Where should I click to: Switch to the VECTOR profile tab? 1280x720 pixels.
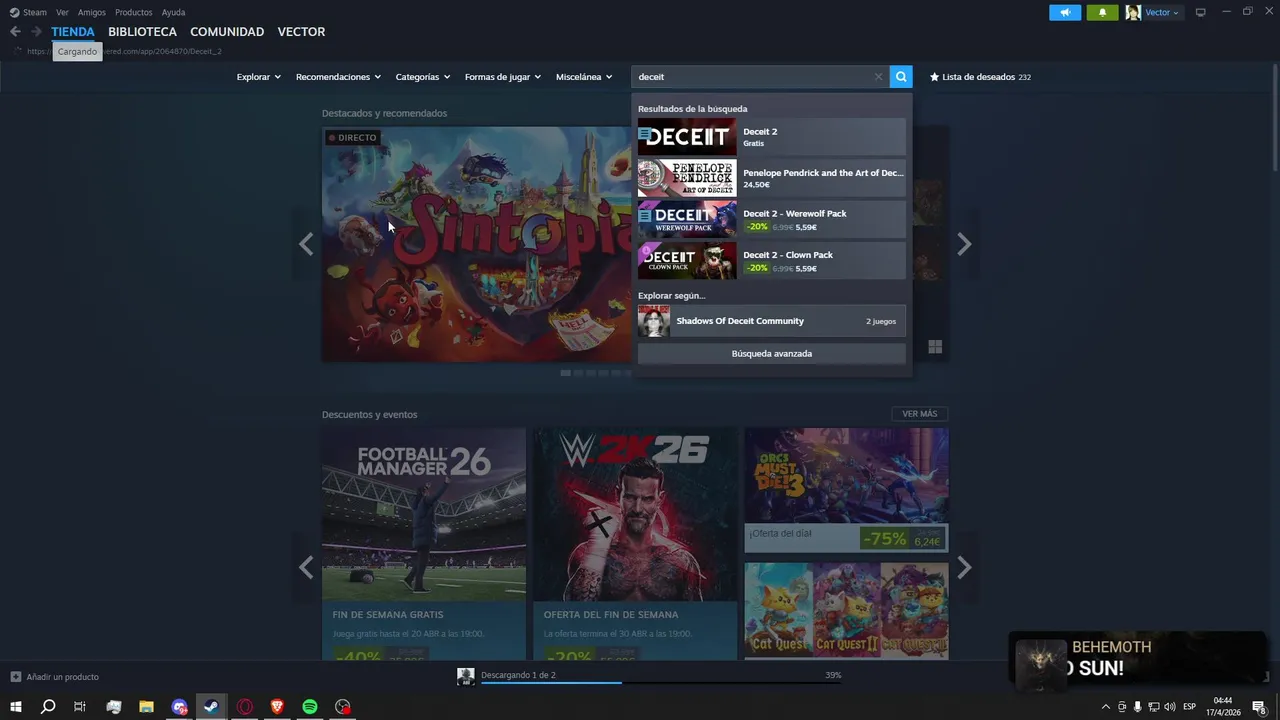301,32
